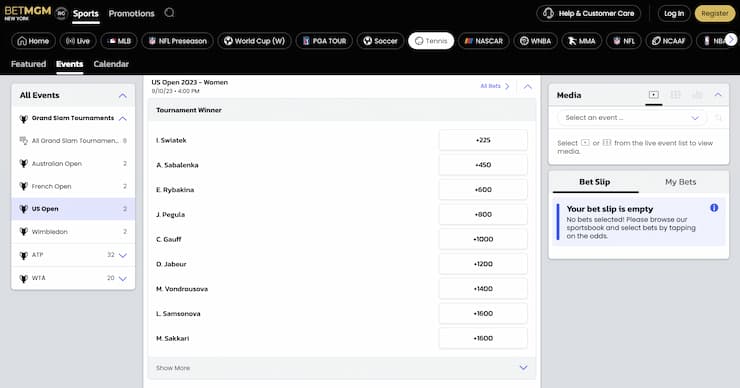Select US Open in event list
740x388 pixels.
coord(73,209)
